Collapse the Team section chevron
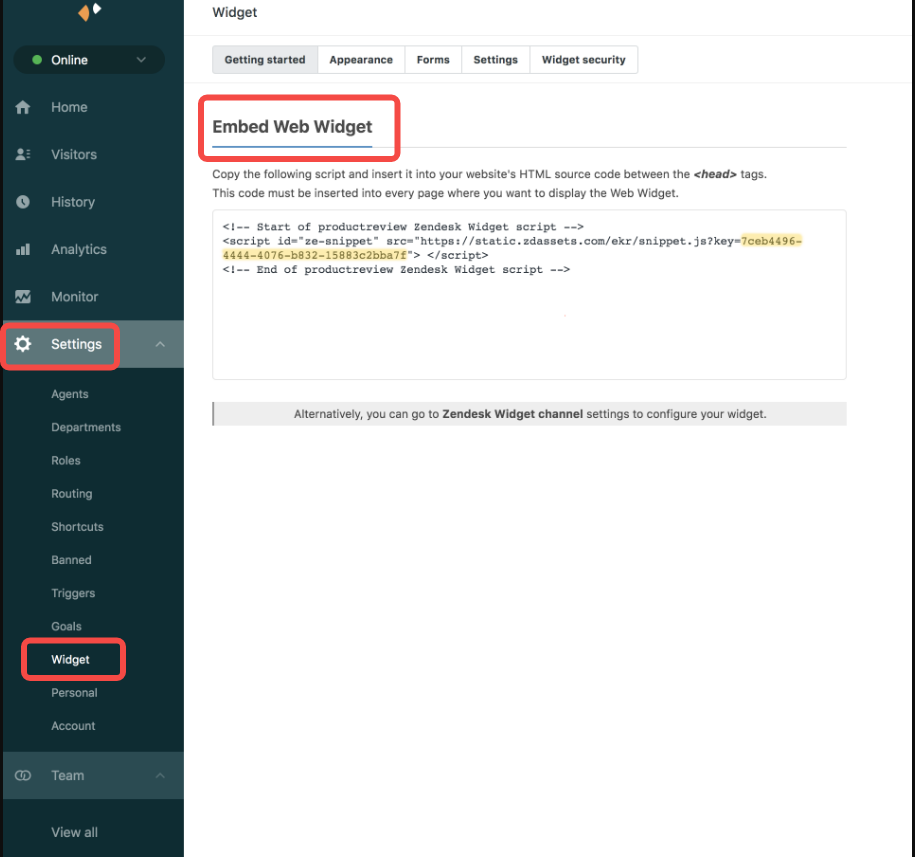This screenshot has height=857, width=915. 160,775
